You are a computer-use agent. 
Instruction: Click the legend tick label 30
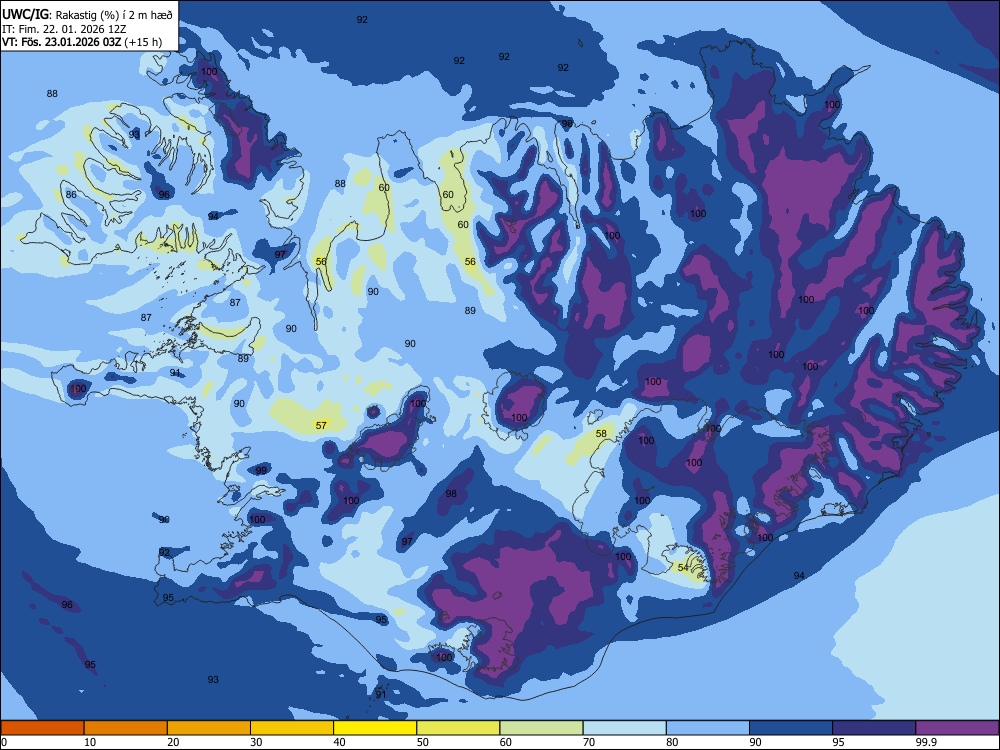click(x=256, y=742)
